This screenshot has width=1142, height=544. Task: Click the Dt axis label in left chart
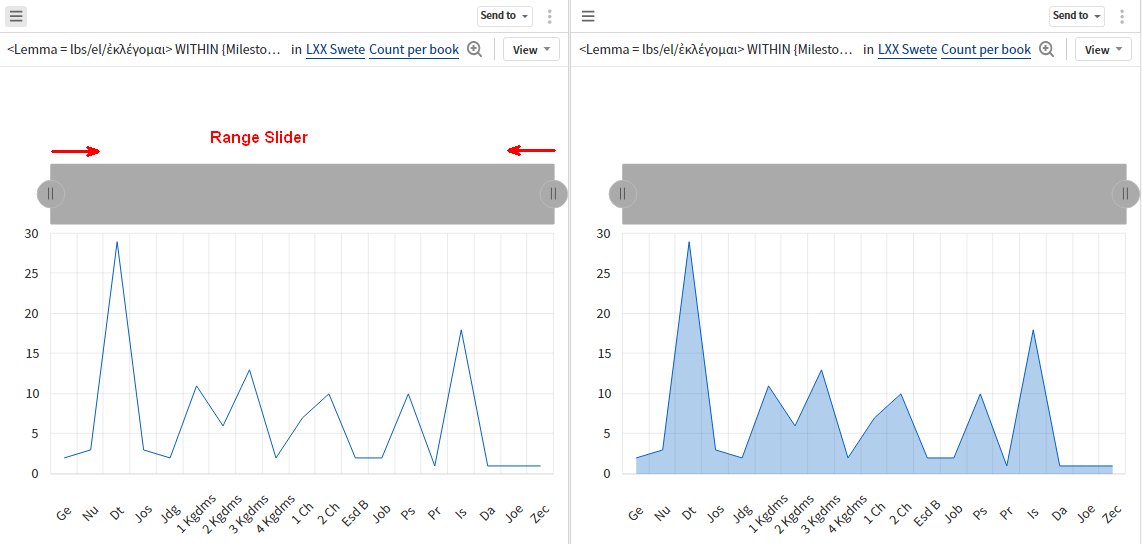pyautogui.click(x=117, y=514)
